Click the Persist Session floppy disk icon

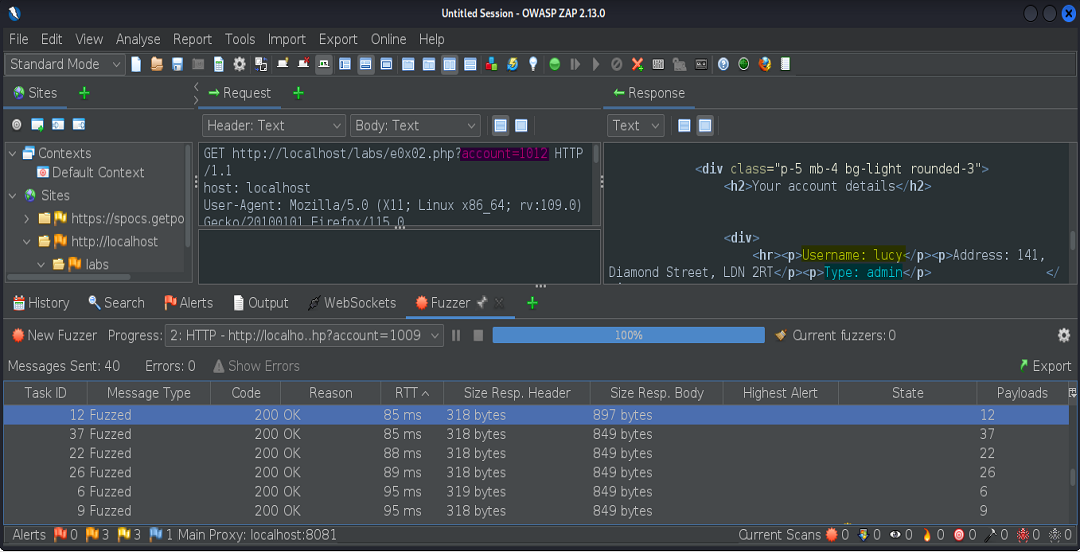click(x=177, y=65)
